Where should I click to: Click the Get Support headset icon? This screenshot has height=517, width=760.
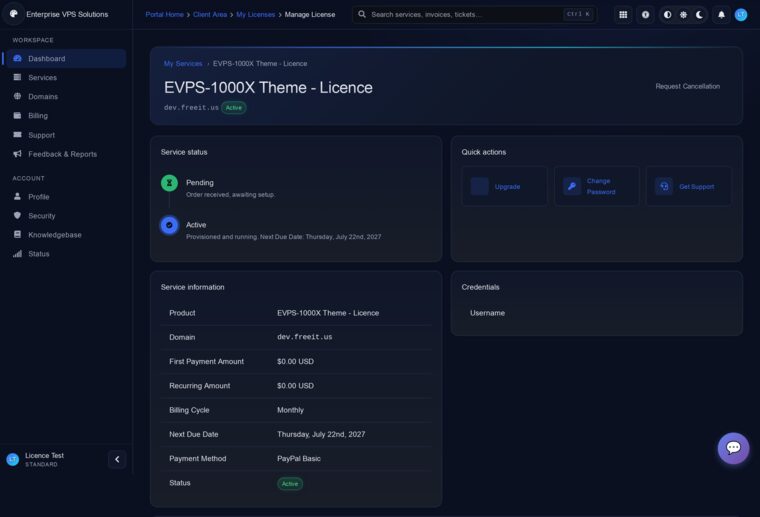pos(664,186)
